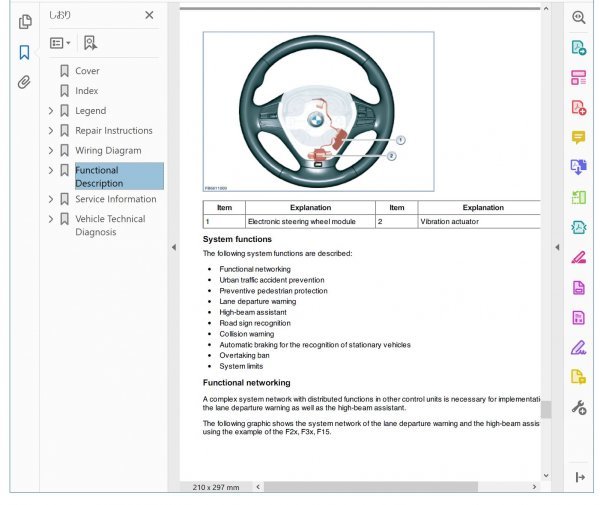Expand the Repair Instructions bookmark

(x=51, y=130)
